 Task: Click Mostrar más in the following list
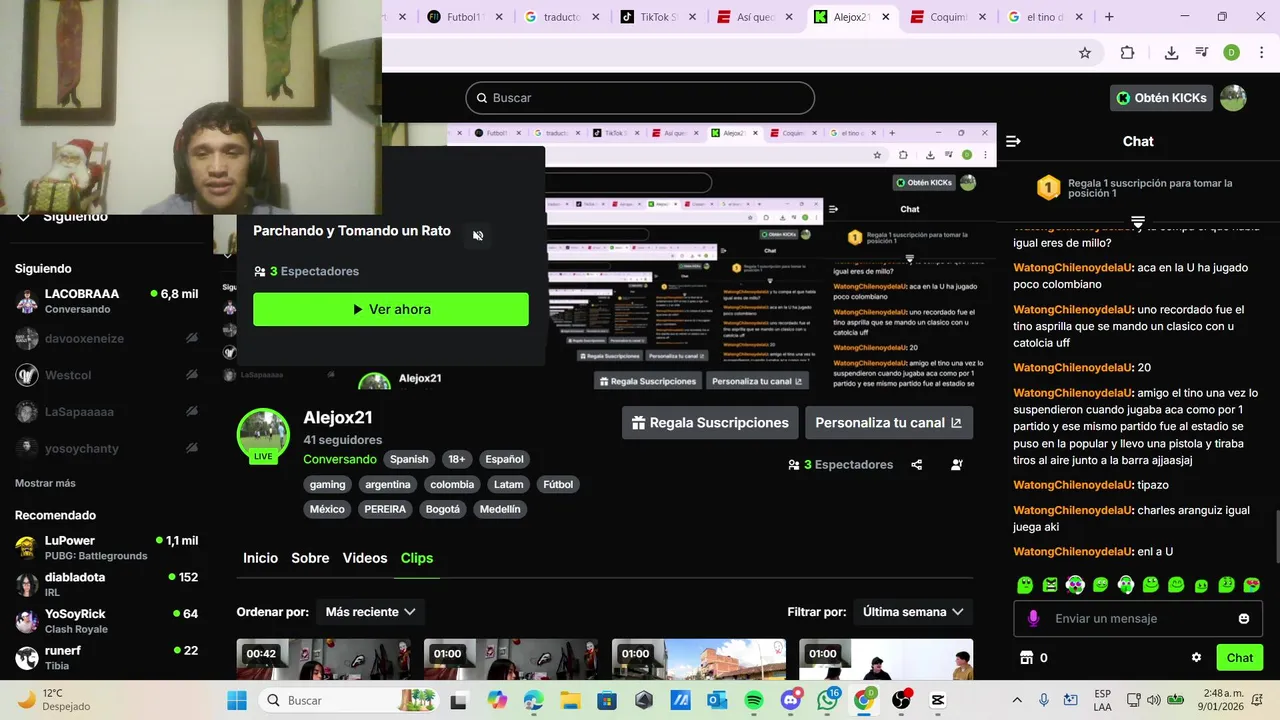(45, 483)
